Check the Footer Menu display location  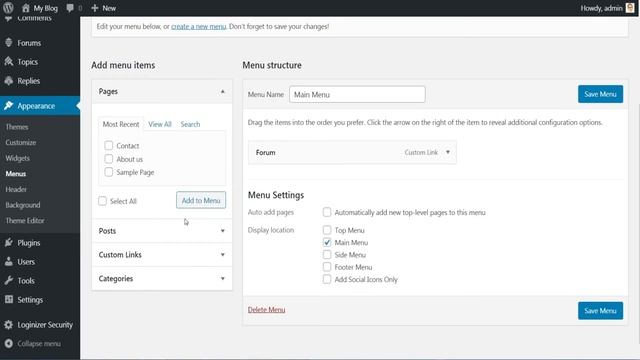click(x=327, y=267)
